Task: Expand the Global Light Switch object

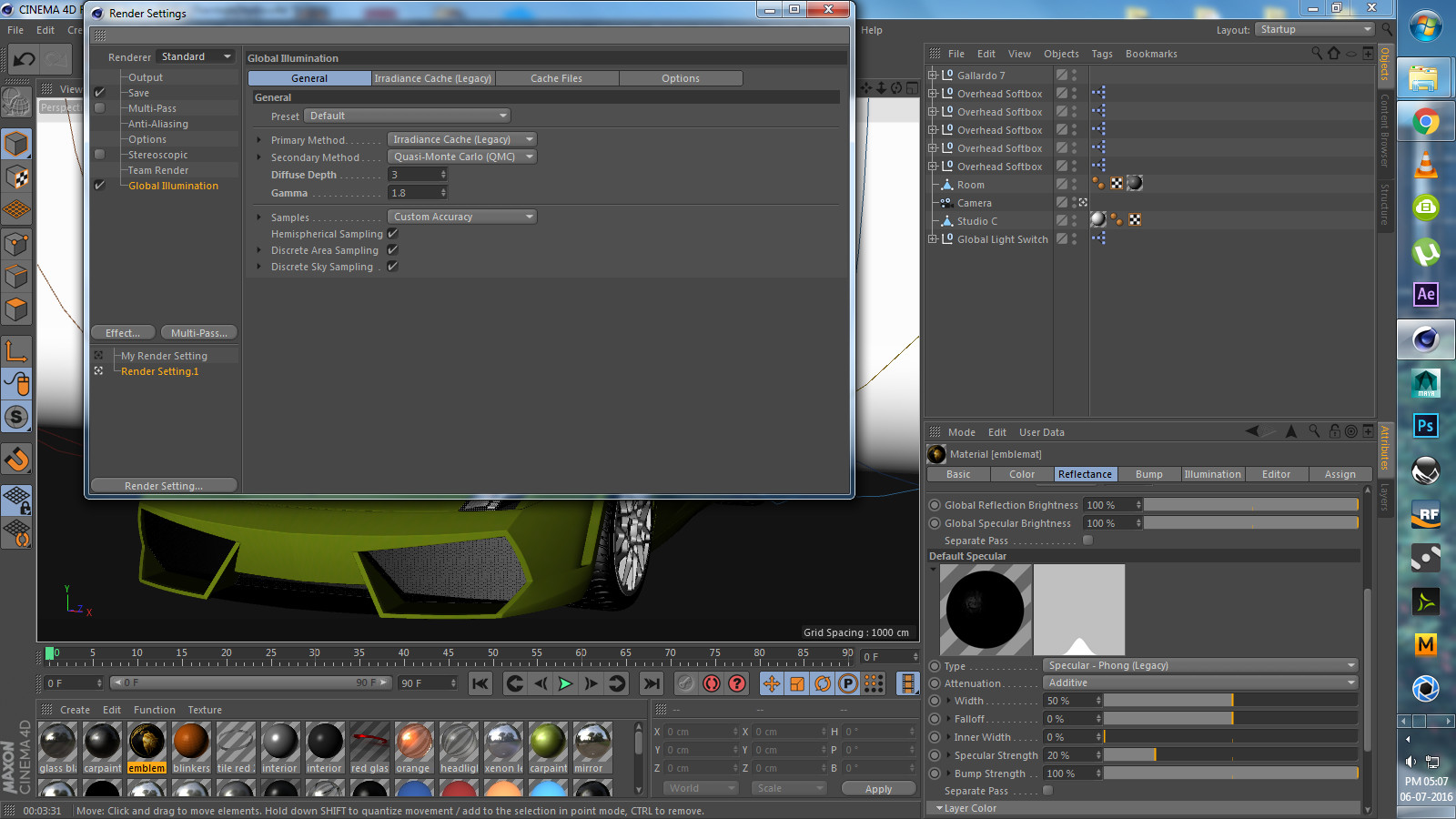Action: point(932,239)
